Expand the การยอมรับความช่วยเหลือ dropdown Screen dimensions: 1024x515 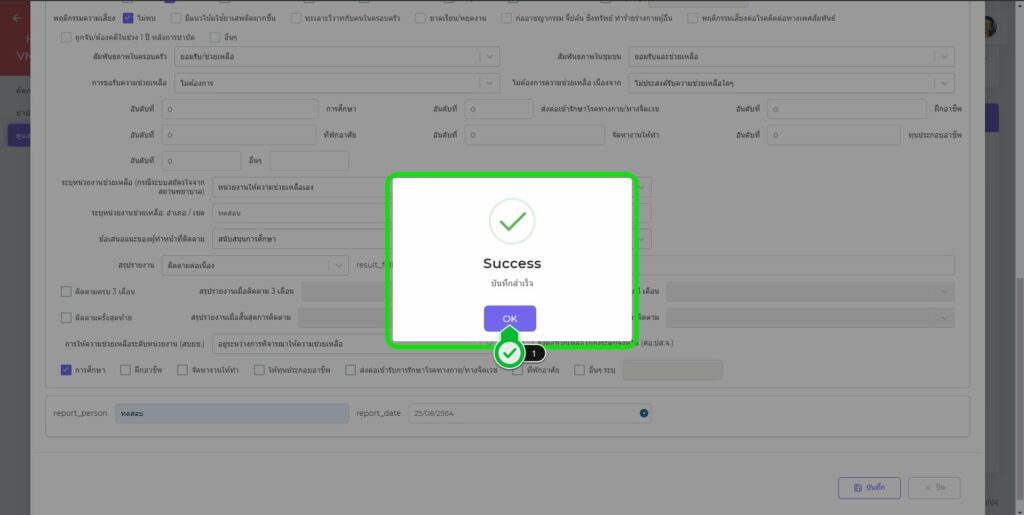click(489, 83)
